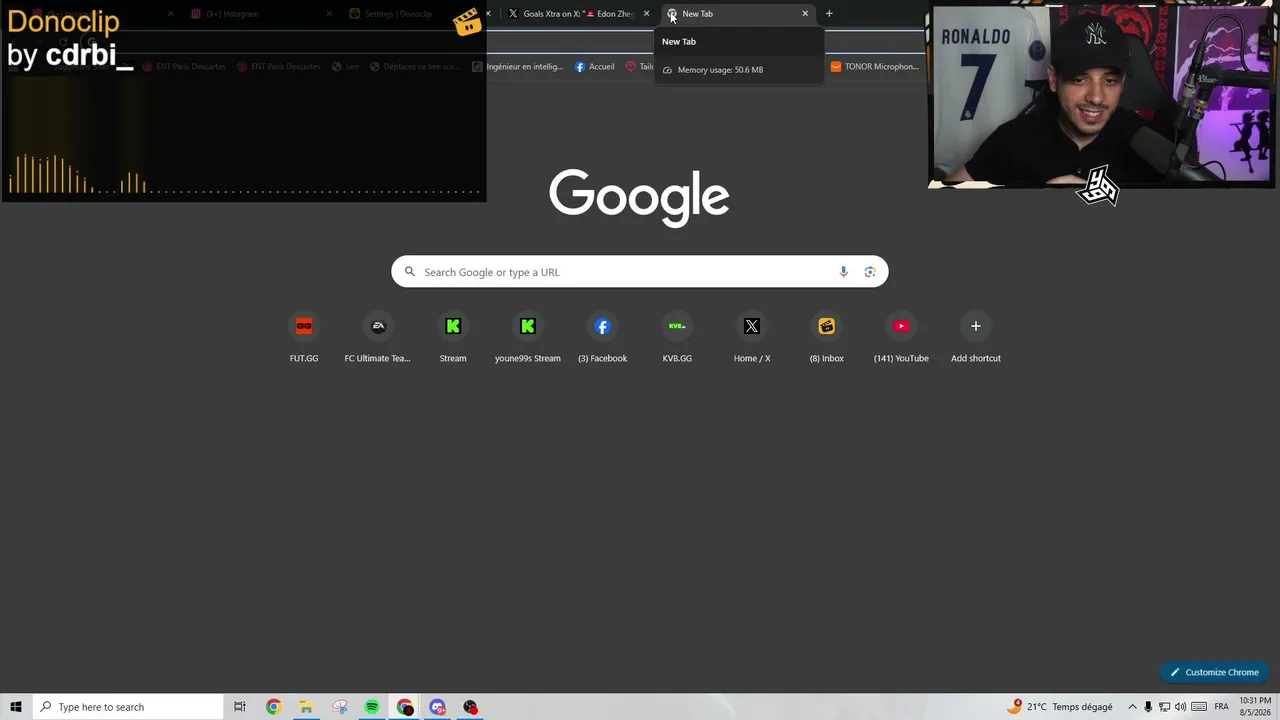Close the Goals Xtra on X tab

tap(646, 14)
